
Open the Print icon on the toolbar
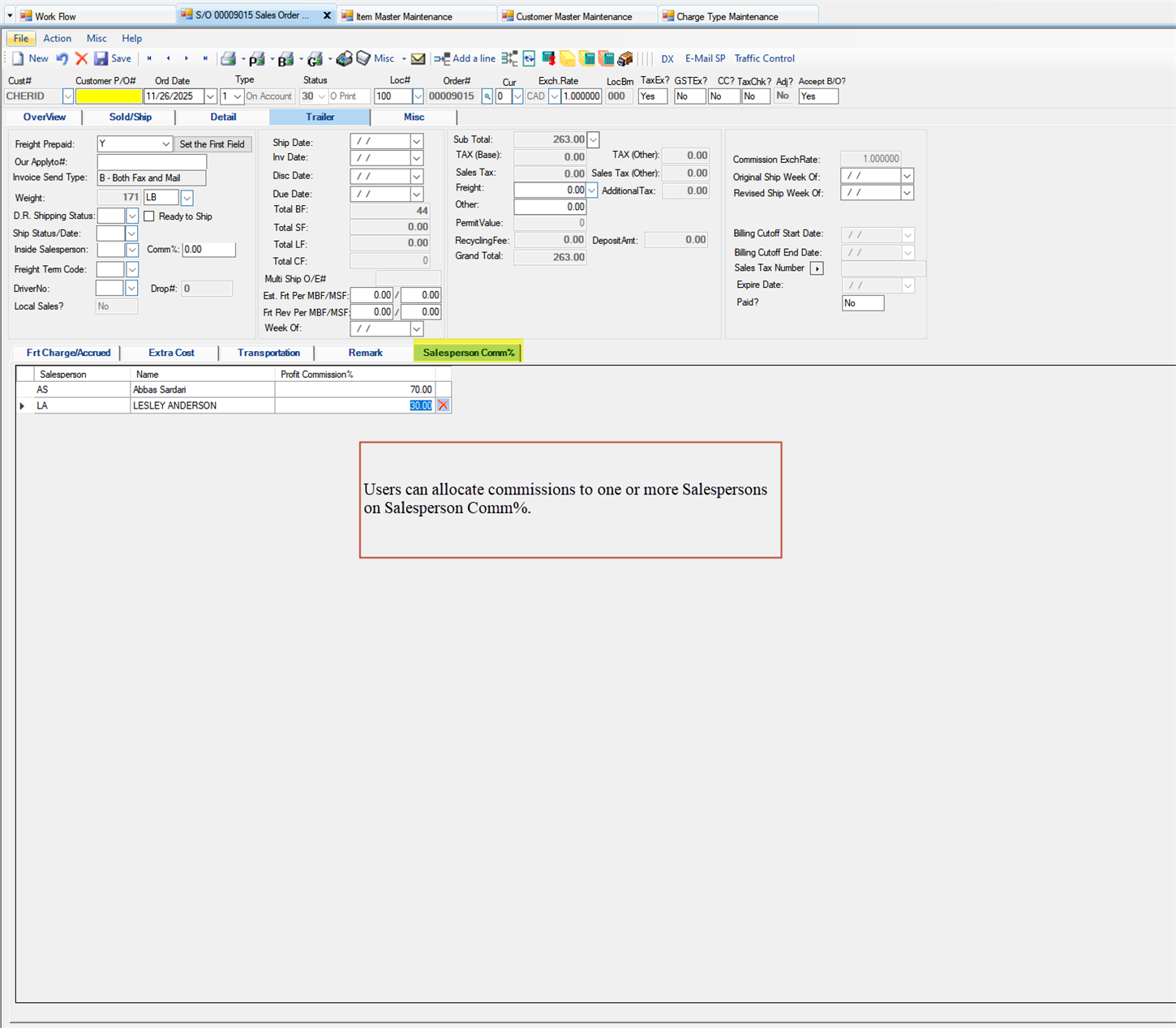230,58
